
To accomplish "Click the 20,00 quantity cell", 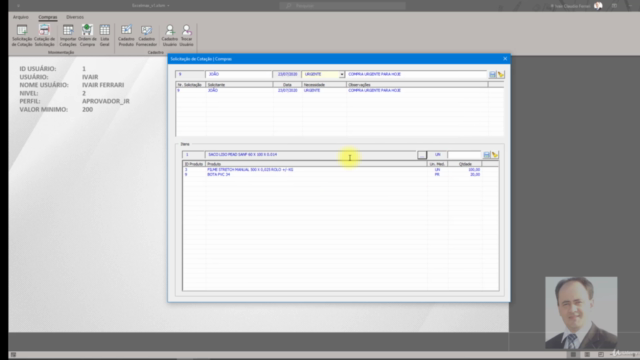I will (475, 174).
